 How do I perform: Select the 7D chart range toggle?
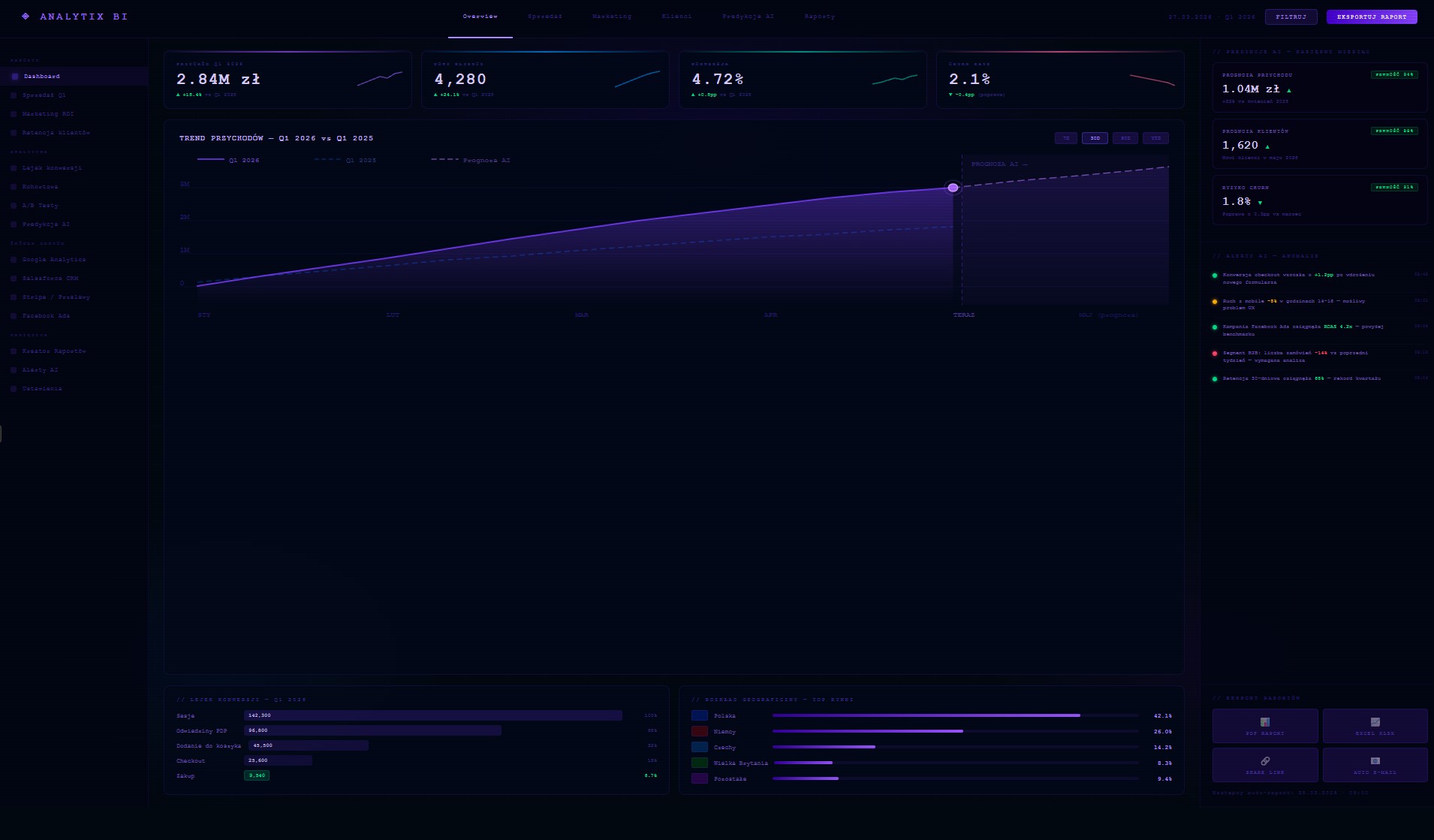click(1065, 138)
